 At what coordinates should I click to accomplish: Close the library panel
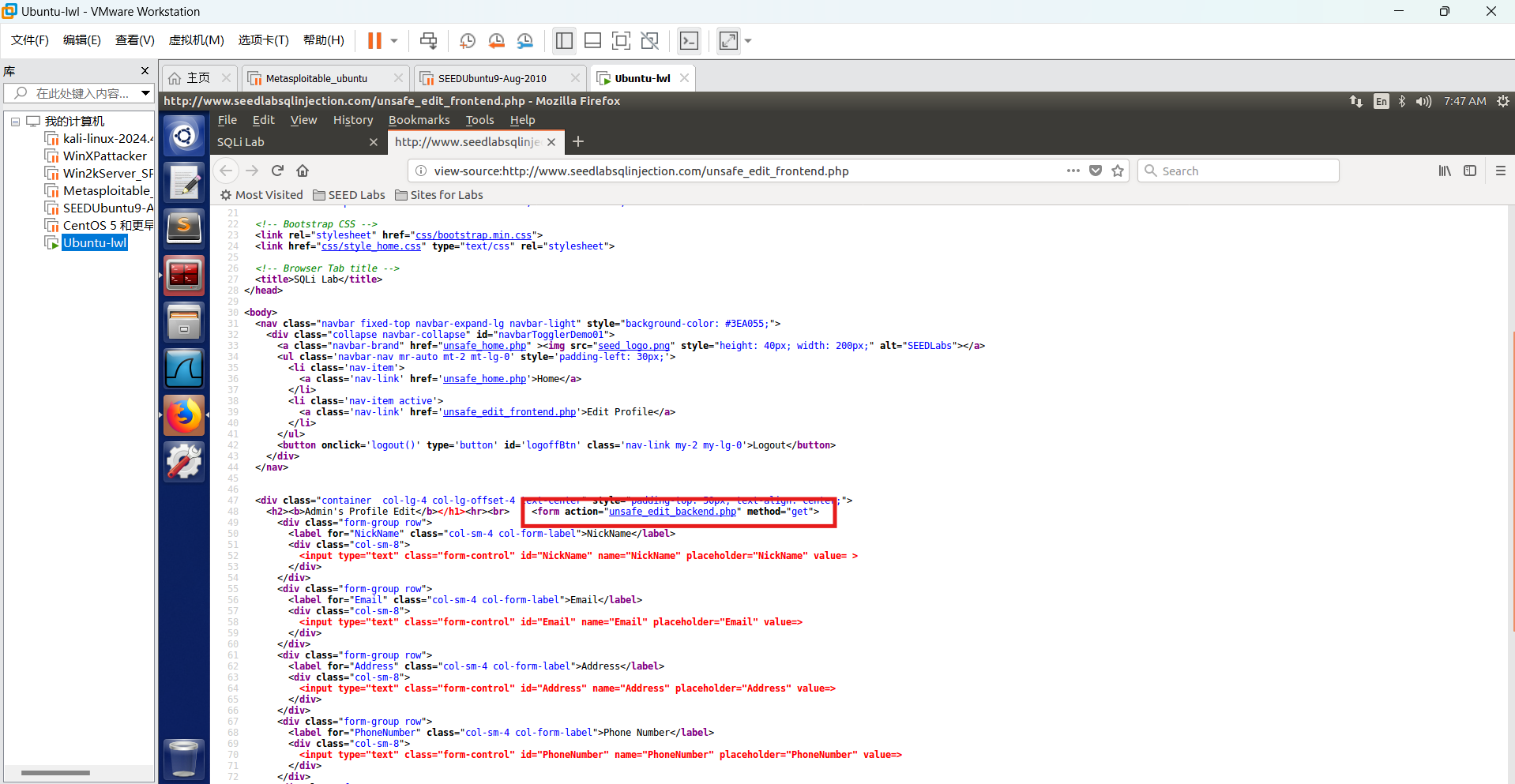[145, 71]
